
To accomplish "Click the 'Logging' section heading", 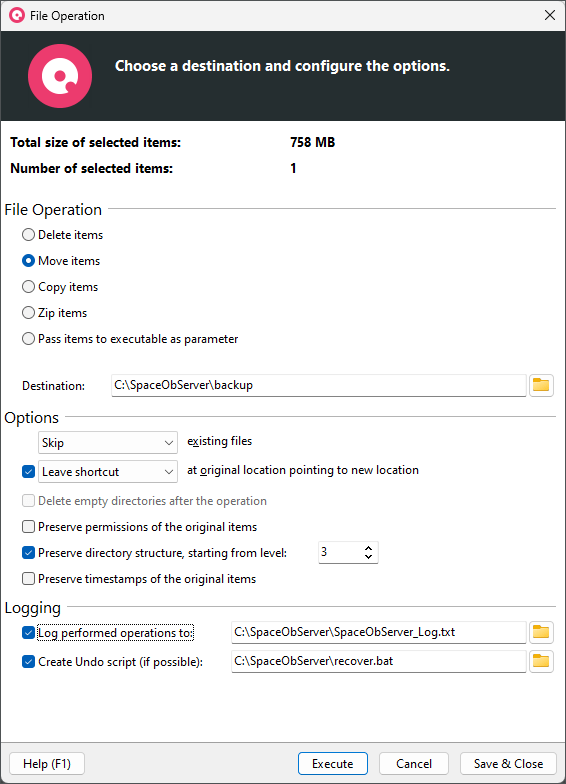I will tap(32, 608).
